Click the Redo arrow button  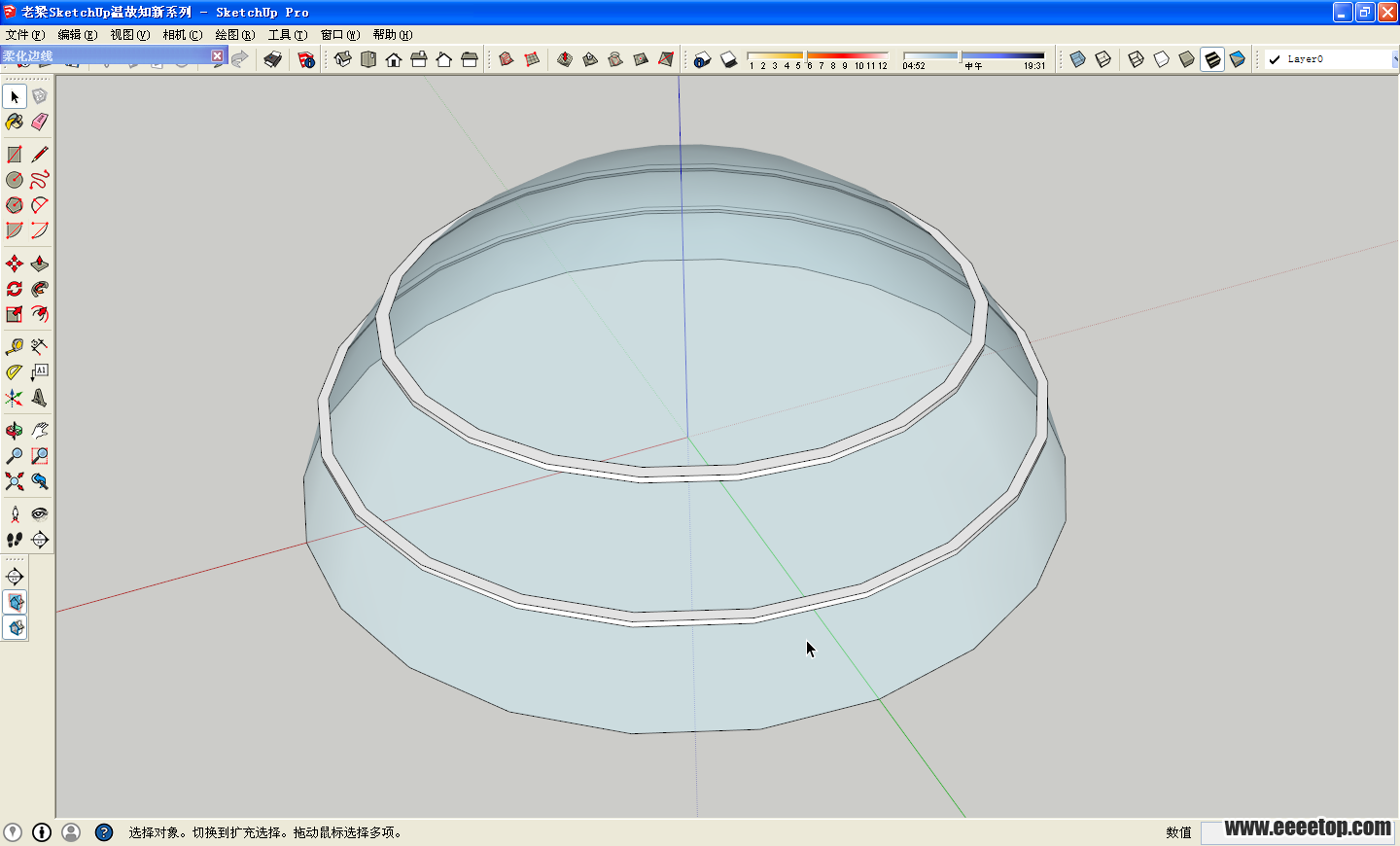(240, 59)
